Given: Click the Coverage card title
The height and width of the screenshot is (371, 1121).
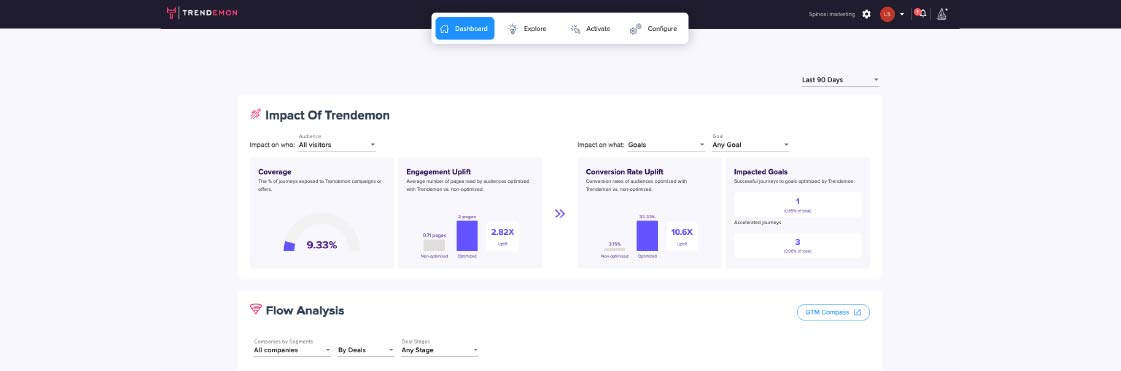Looking at the screenshot, I should tap(275, 172).
